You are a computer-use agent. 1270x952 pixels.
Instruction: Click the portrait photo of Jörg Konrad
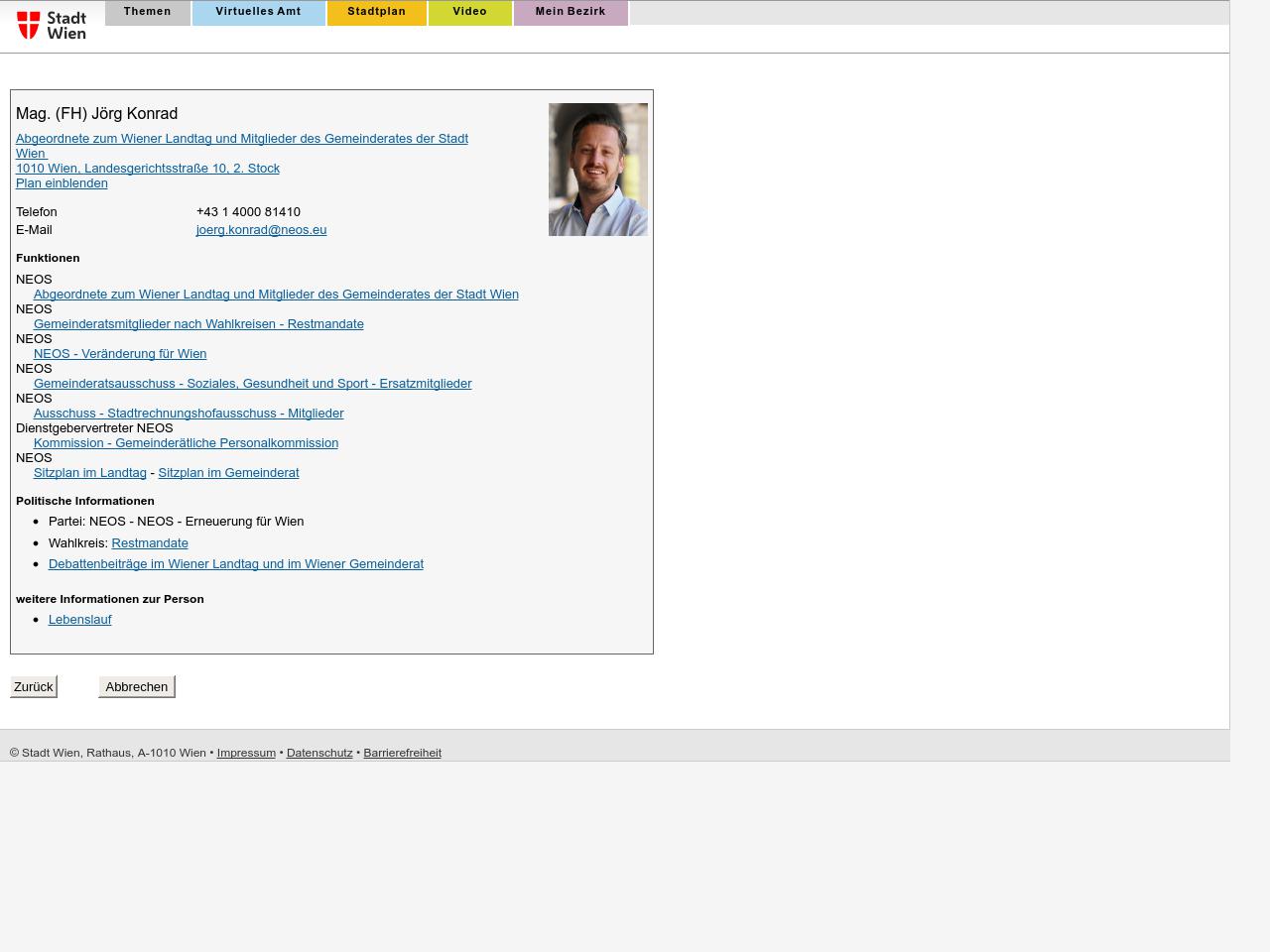click(598, 170)
